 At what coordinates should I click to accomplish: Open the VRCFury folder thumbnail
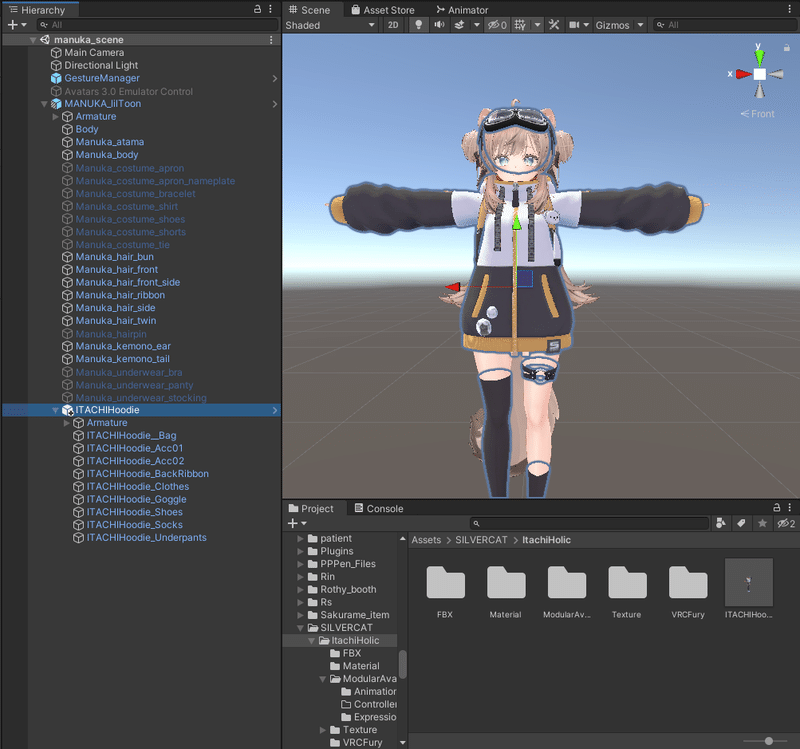(688, 582)
